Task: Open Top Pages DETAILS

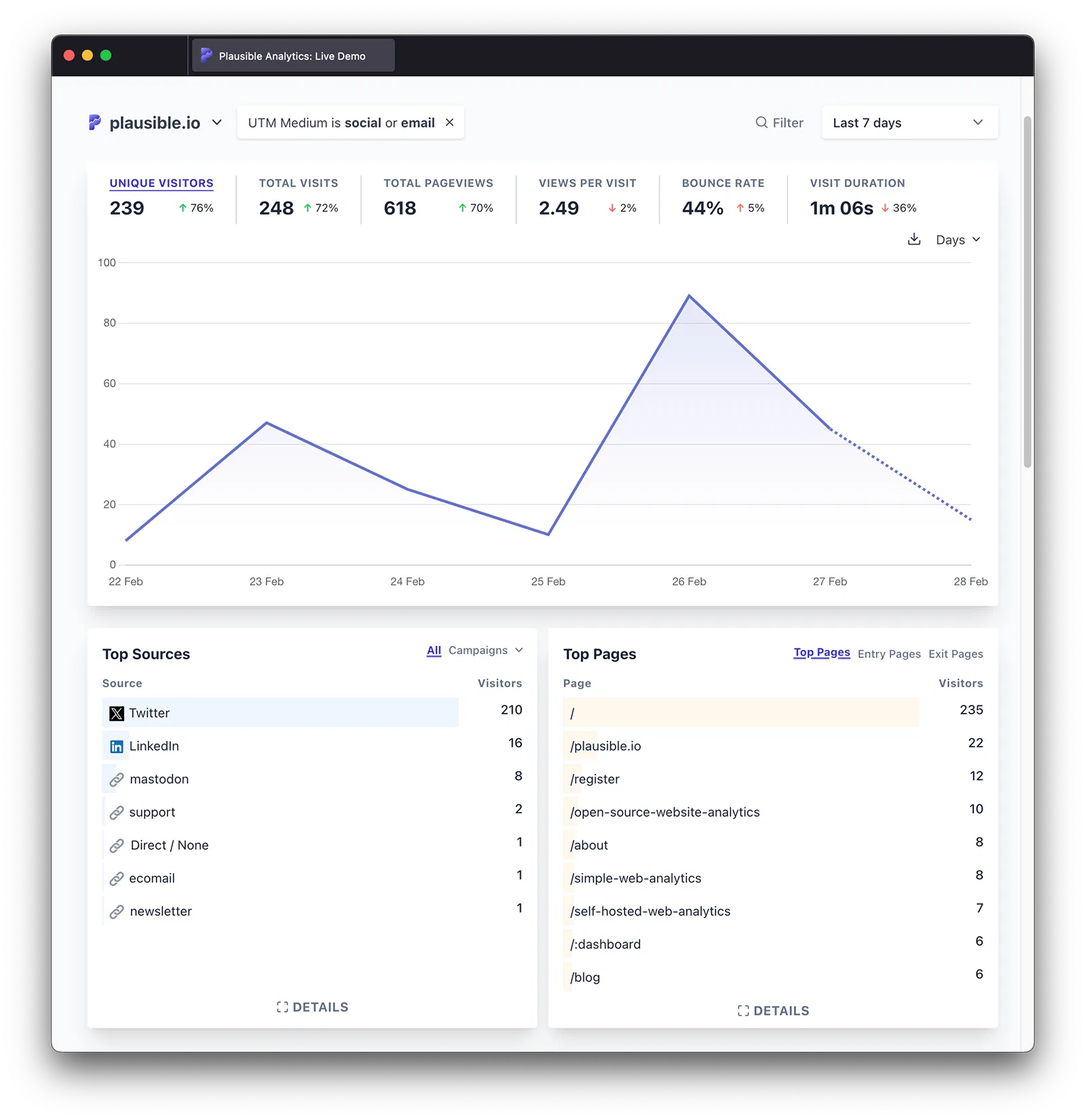Action: 773,1011
